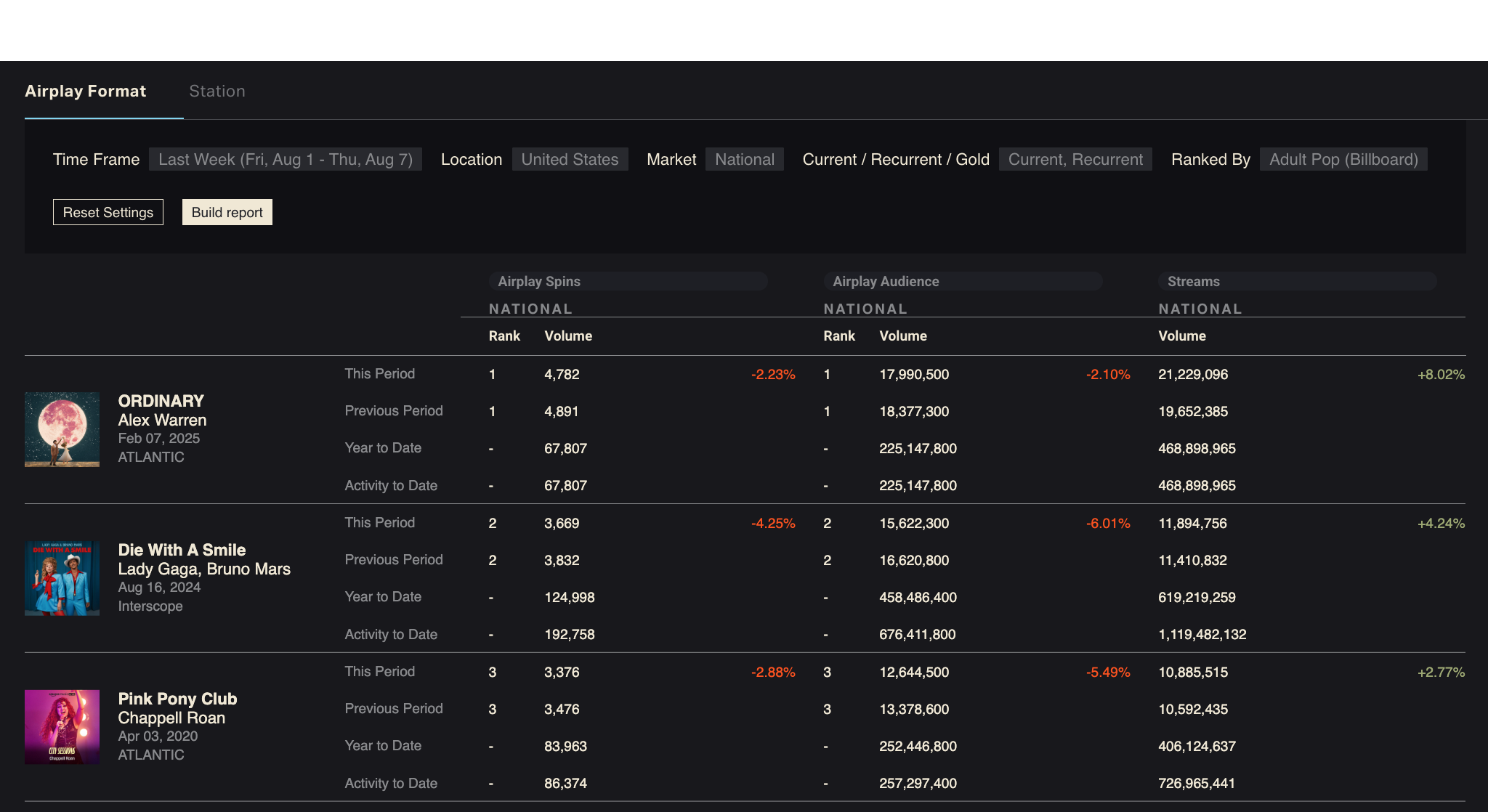The image size is (1488, 812).
Task: Open the Pink Pony Club album thumbnail
Action: [x=62, y=726]
